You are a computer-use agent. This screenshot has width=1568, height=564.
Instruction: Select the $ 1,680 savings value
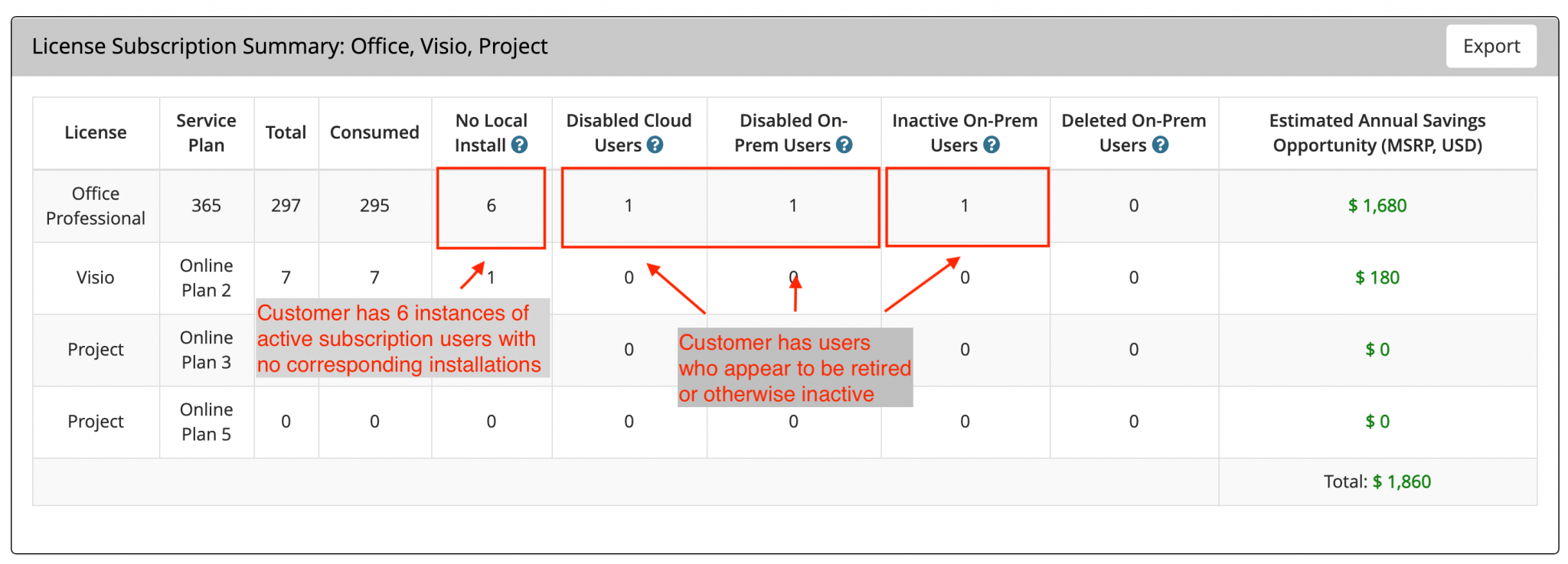[1377, 205]
